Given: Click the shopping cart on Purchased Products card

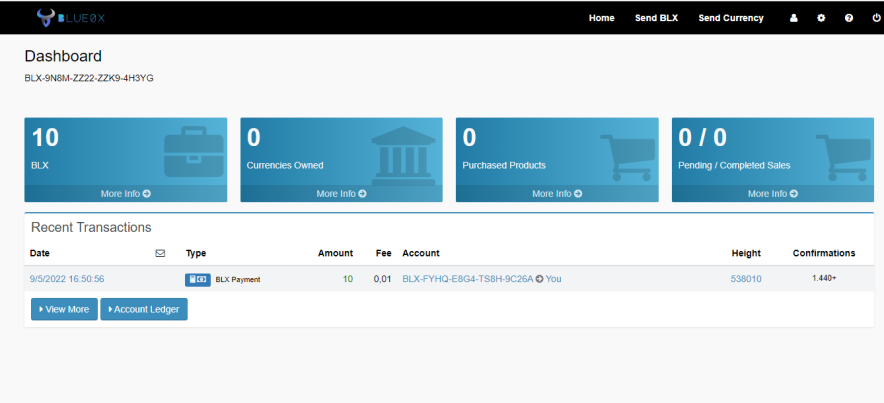Looking at the screenshot, I should (x=627, y=157).
